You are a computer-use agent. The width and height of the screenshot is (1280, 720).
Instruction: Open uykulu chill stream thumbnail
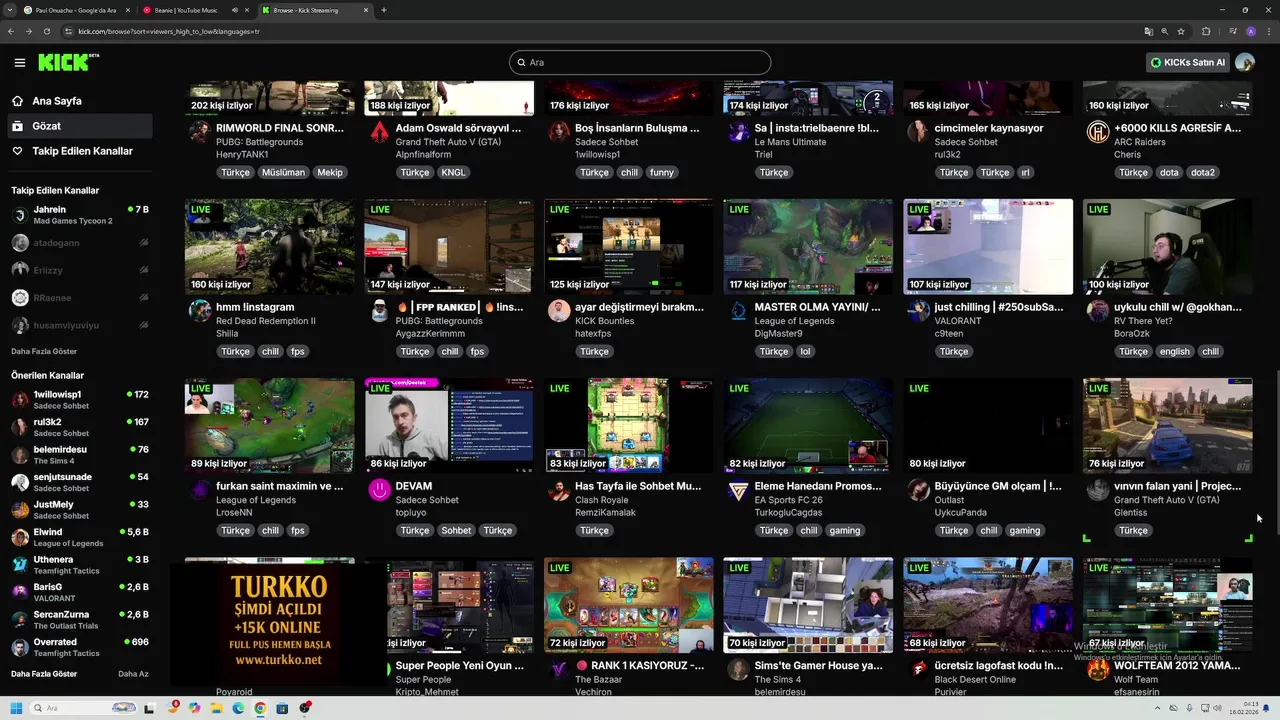1167,247
